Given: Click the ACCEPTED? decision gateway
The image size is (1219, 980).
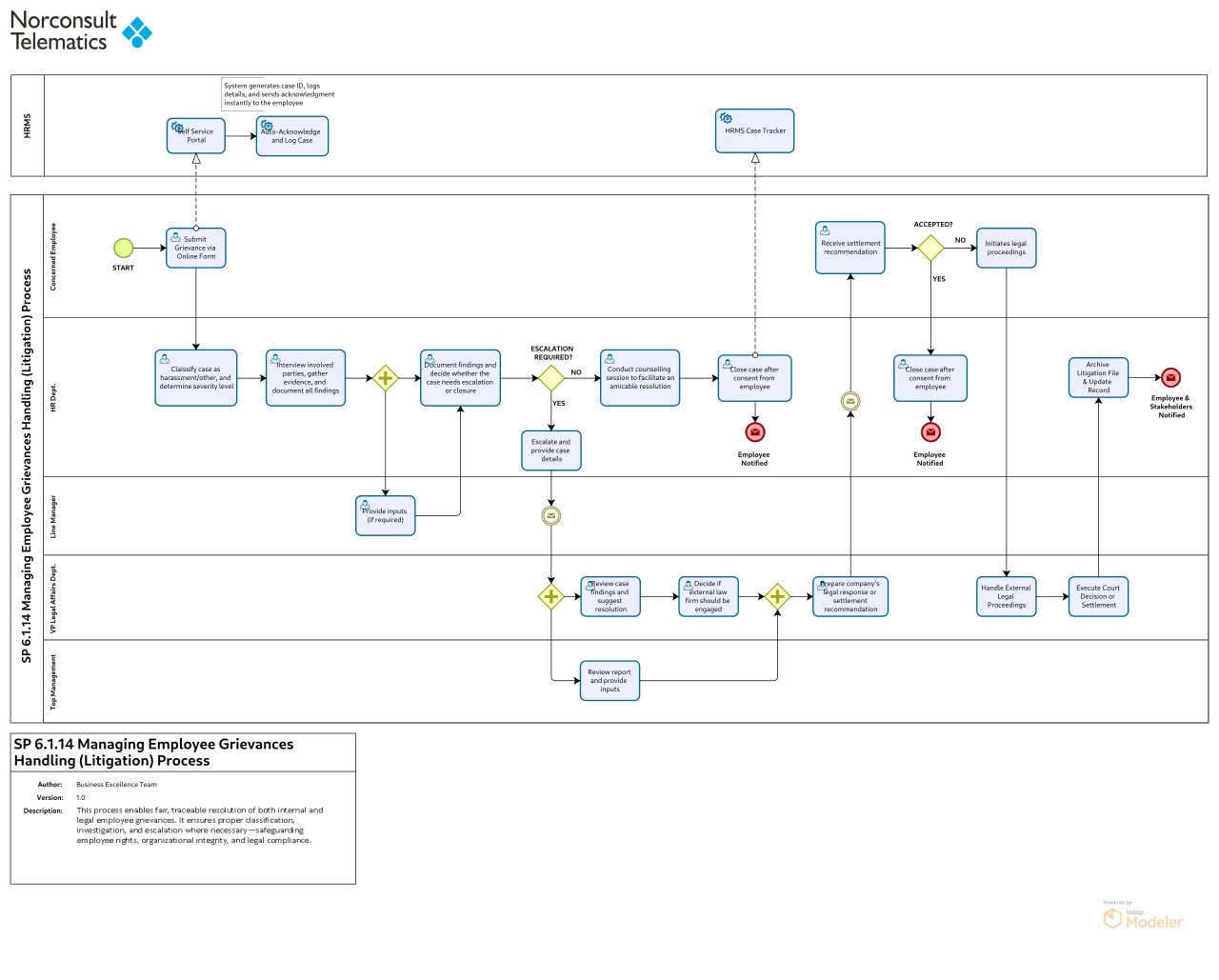Looking at the screenshot, I should point(930,248).
